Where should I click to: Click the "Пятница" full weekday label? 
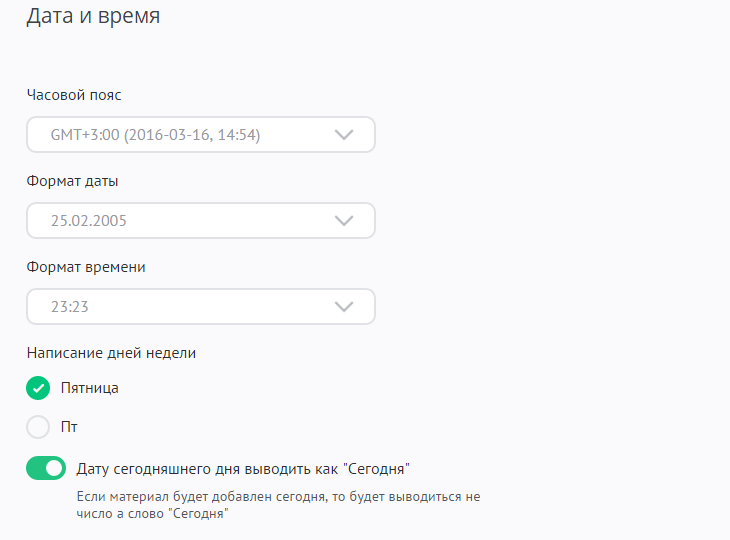pos(90,388)
